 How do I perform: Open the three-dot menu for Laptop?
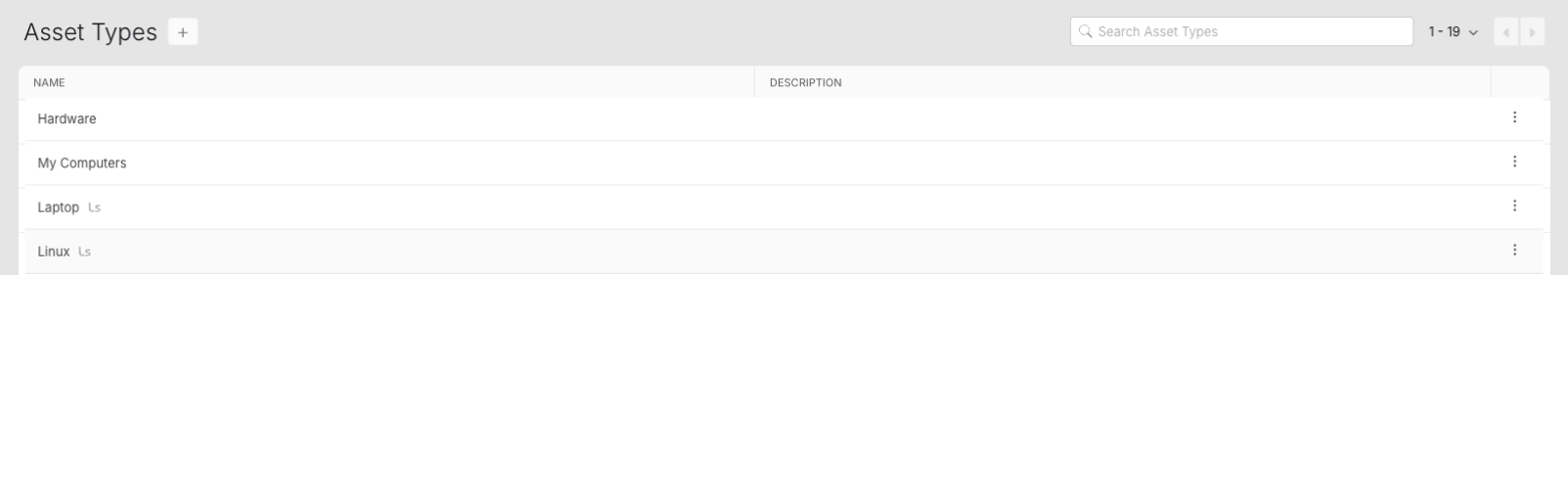[x=1514, y=206]
